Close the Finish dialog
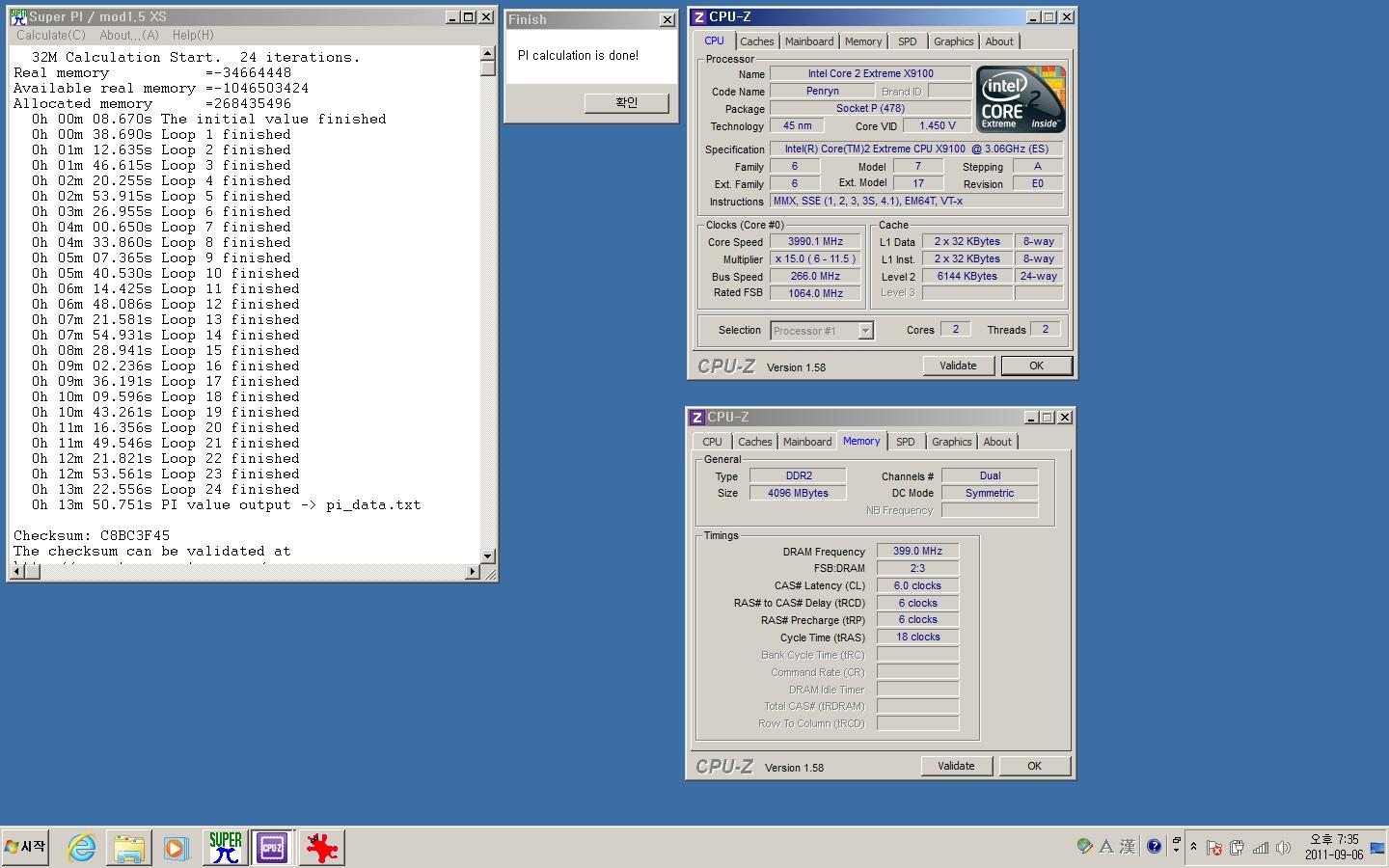 (x=667, y=19)
